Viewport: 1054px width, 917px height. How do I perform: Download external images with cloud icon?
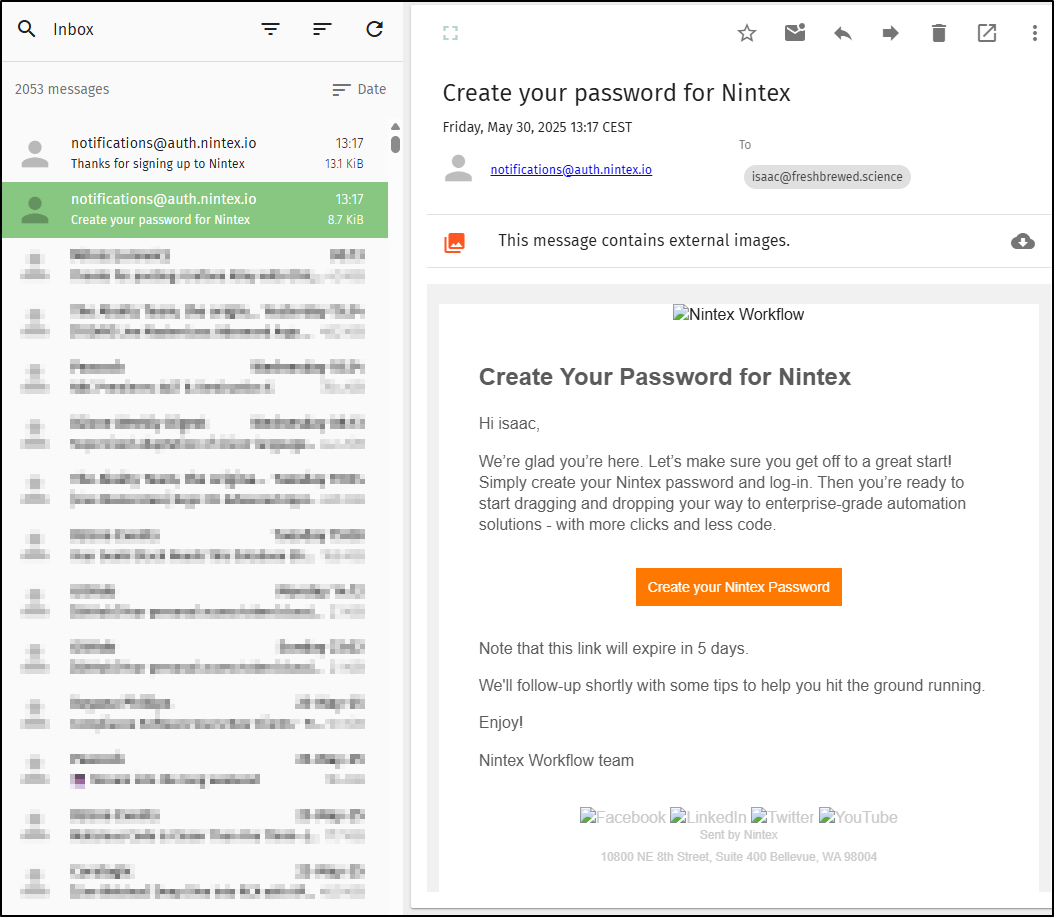(x=1022, y=241)
